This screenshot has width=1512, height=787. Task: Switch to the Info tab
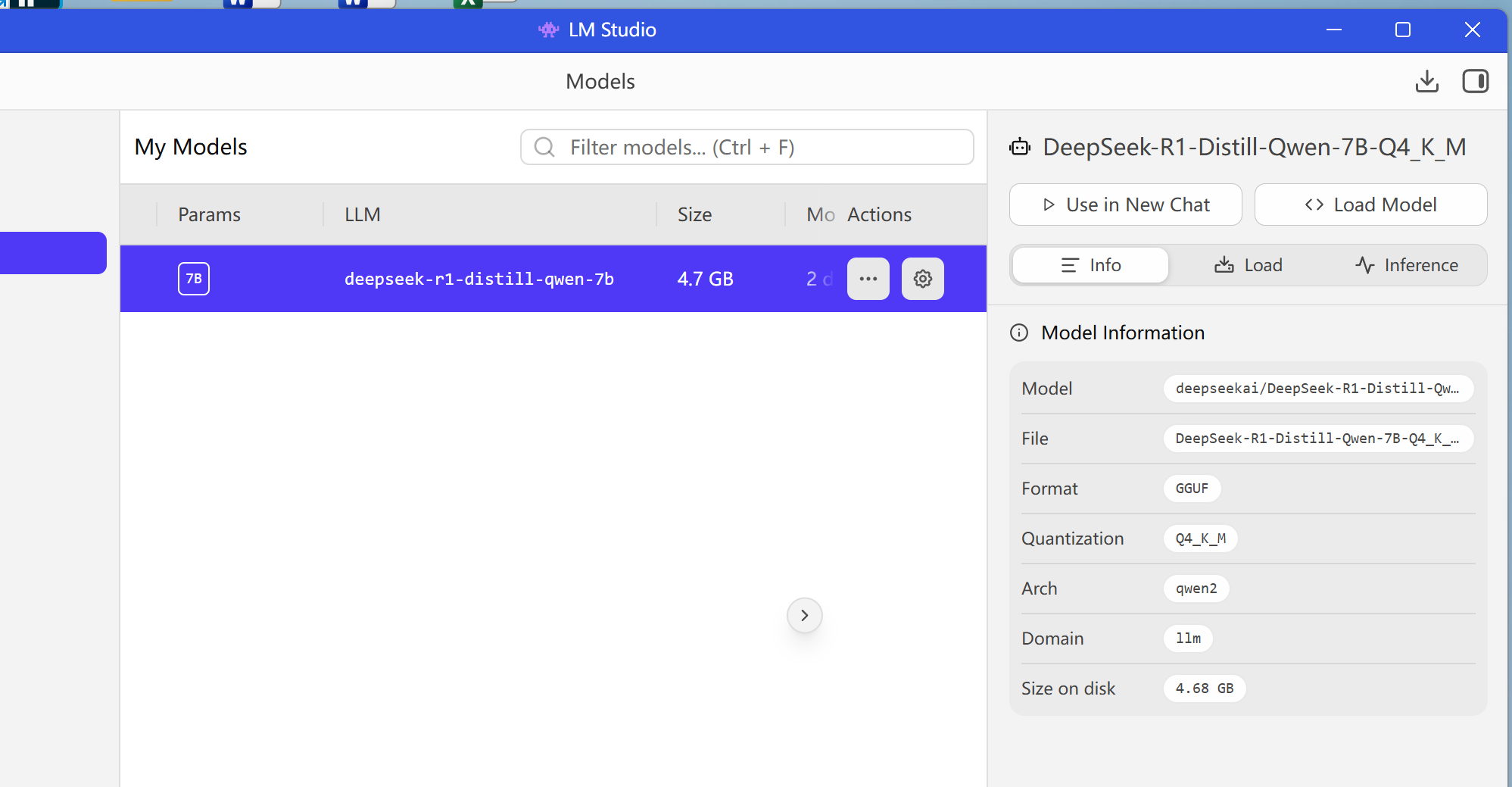[1090, 265]
